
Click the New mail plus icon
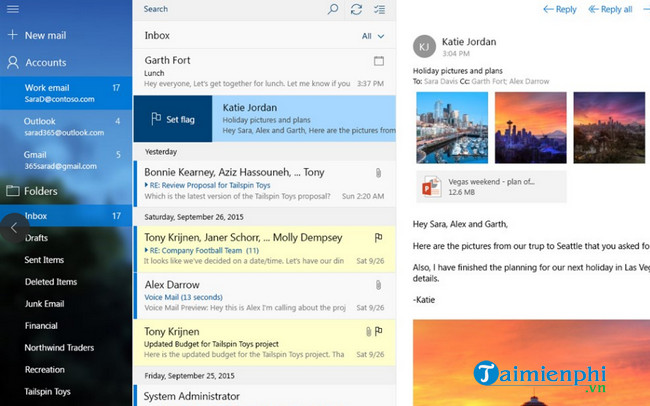(12, 34)
